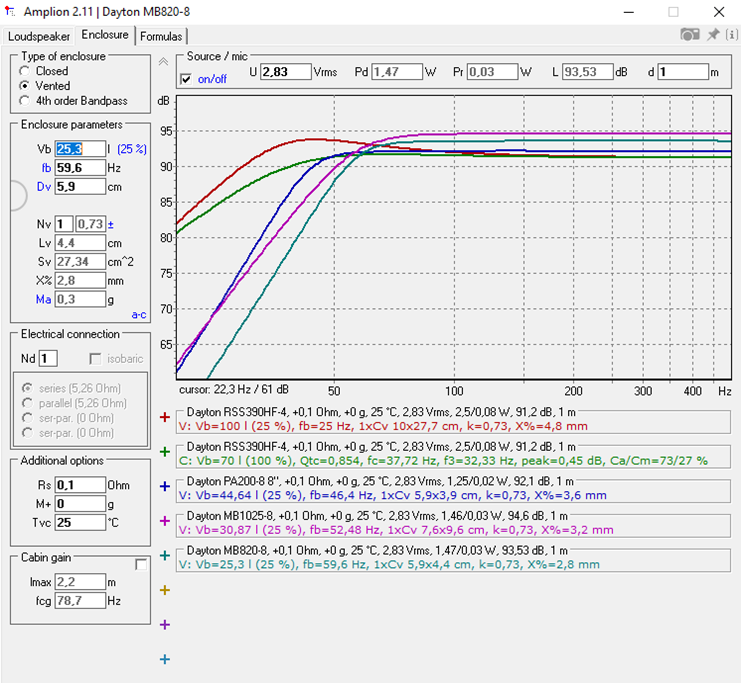The width and height of the screenshot is (742, 688).
Task: Click the (25 %) link next to Vb
Action: [x=132, y=150]
